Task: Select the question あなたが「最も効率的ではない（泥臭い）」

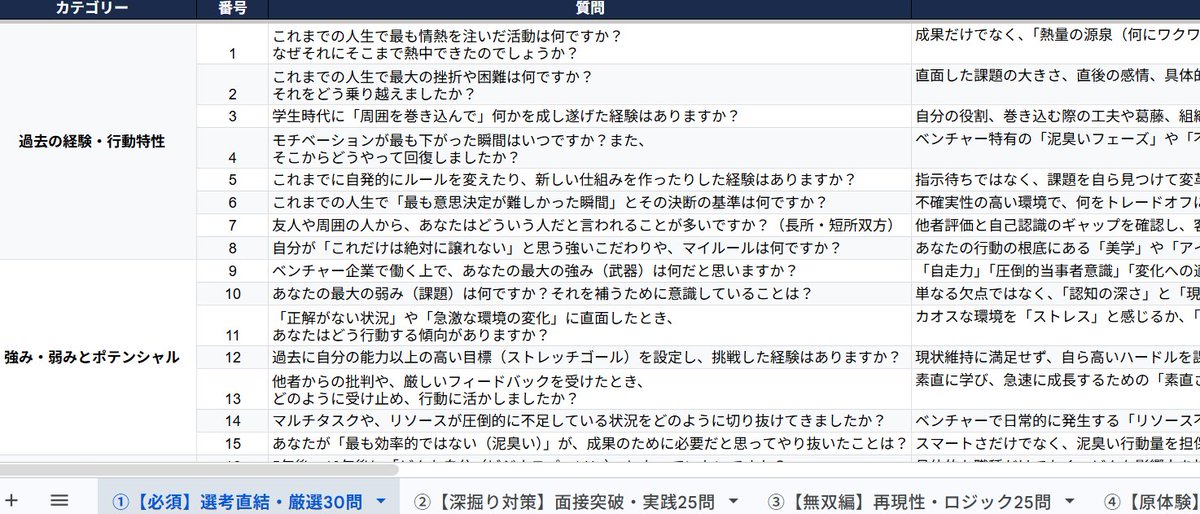Action: click(x=589, y=443)
